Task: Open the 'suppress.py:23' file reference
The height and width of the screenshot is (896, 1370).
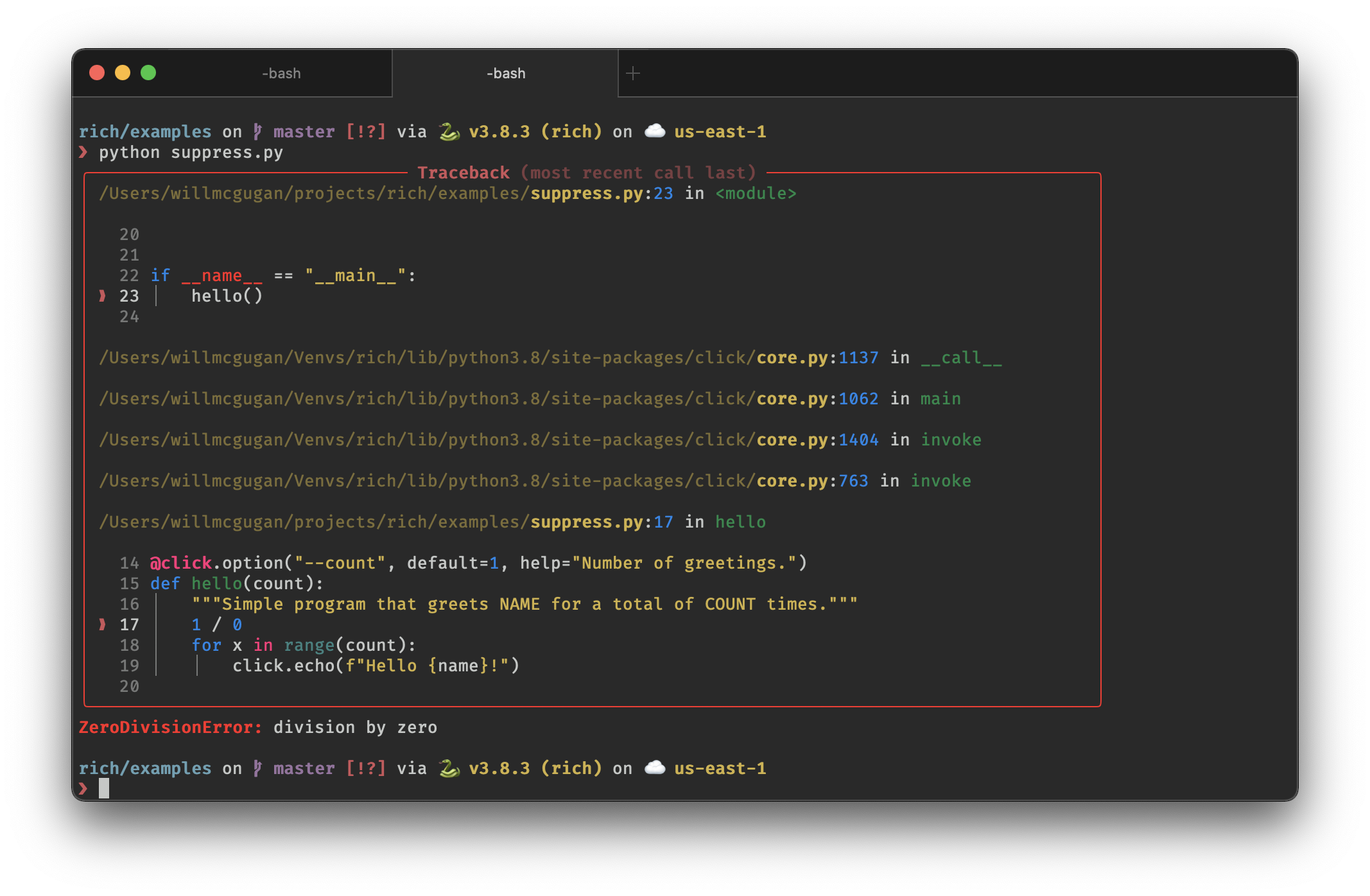Action: click(x=602, y=194)
